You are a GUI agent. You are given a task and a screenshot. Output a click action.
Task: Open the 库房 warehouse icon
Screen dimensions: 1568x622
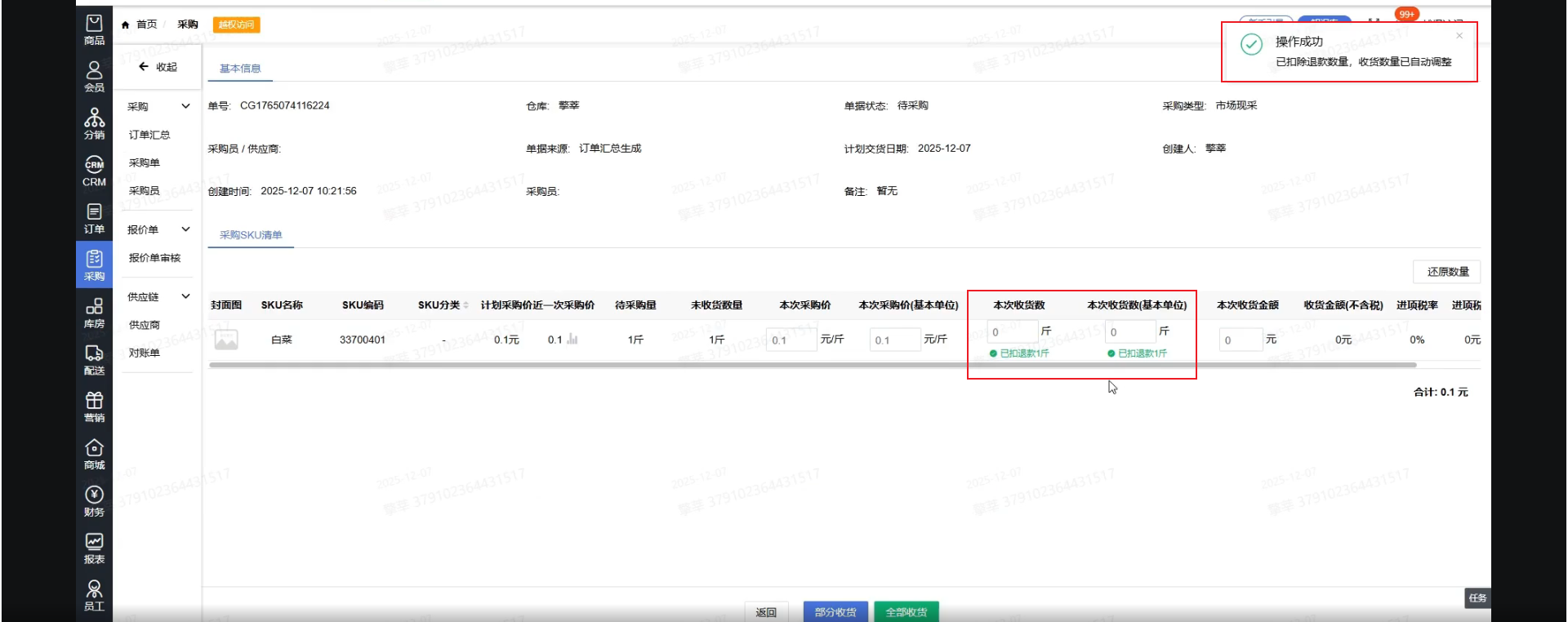point(94,313)
